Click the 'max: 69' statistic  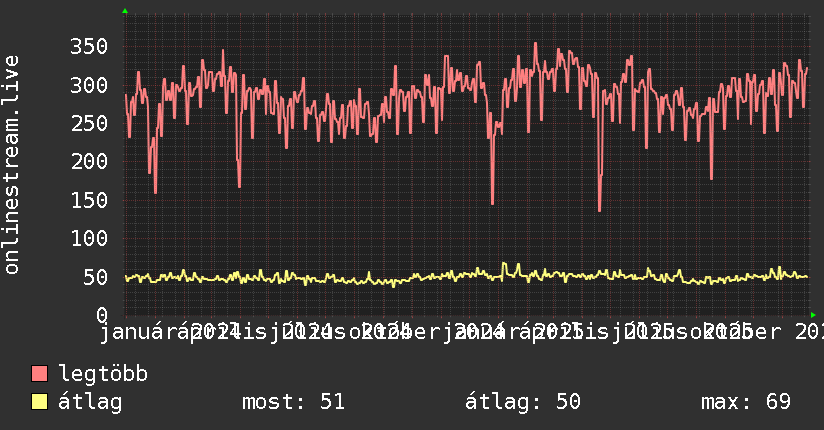(746, 402)
